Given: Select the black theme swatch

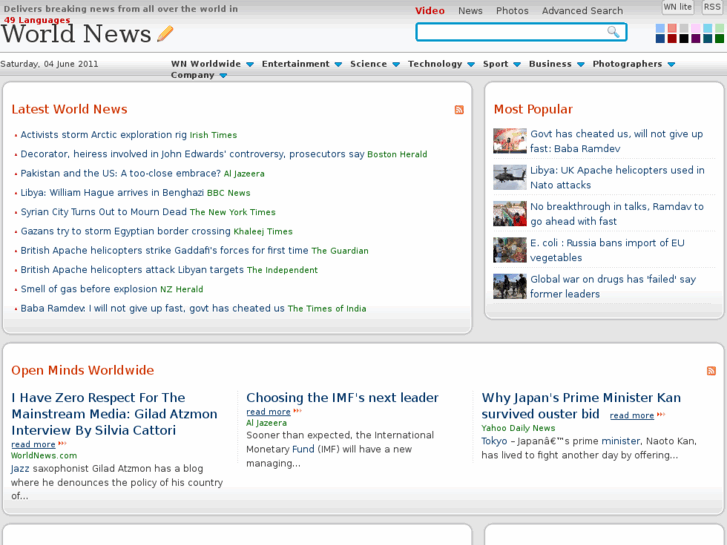Looking at the screenshot, I should coord(683,38).
